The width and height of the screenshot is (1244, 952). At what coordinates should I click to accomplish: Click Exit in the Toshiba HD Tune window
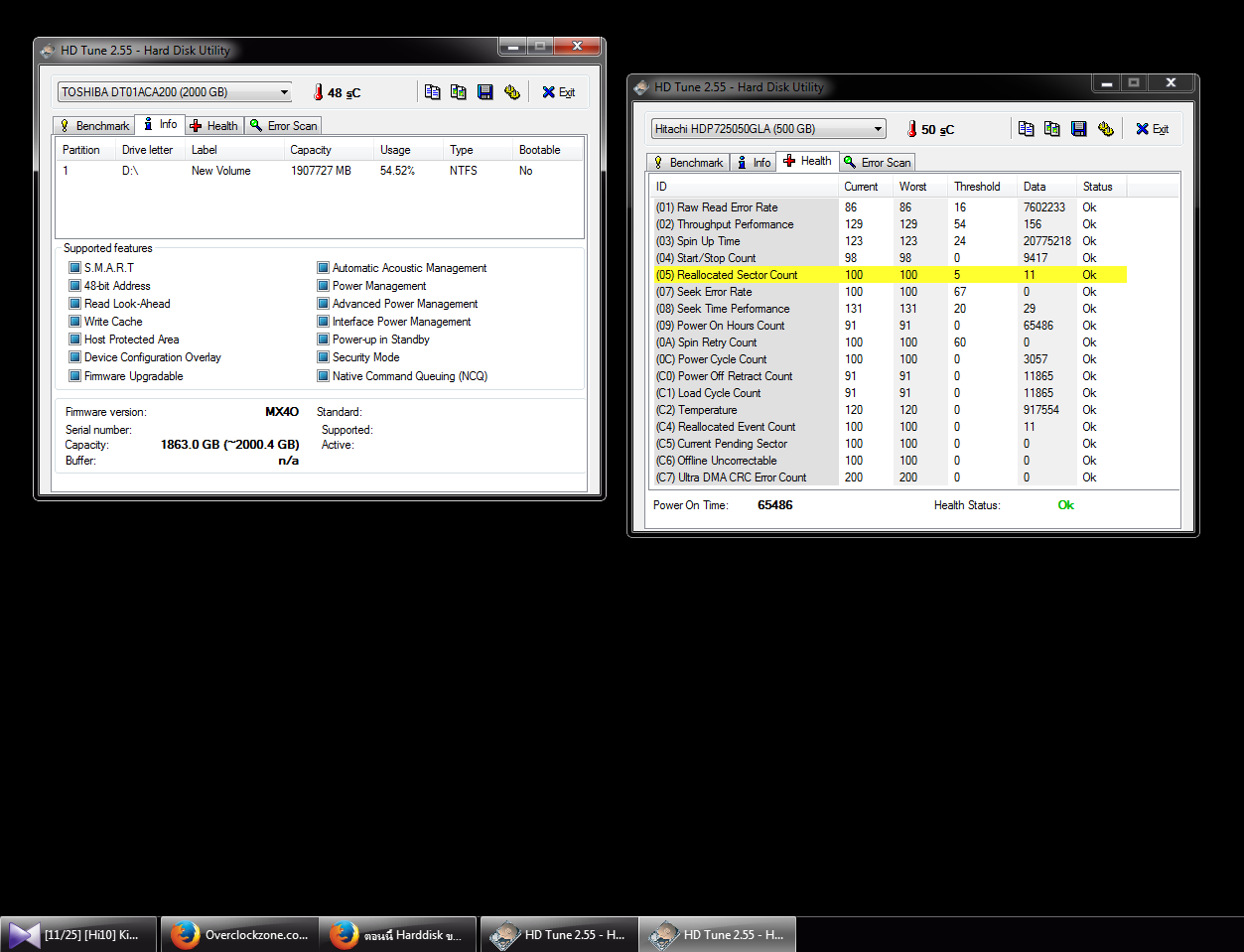point(558,92)
